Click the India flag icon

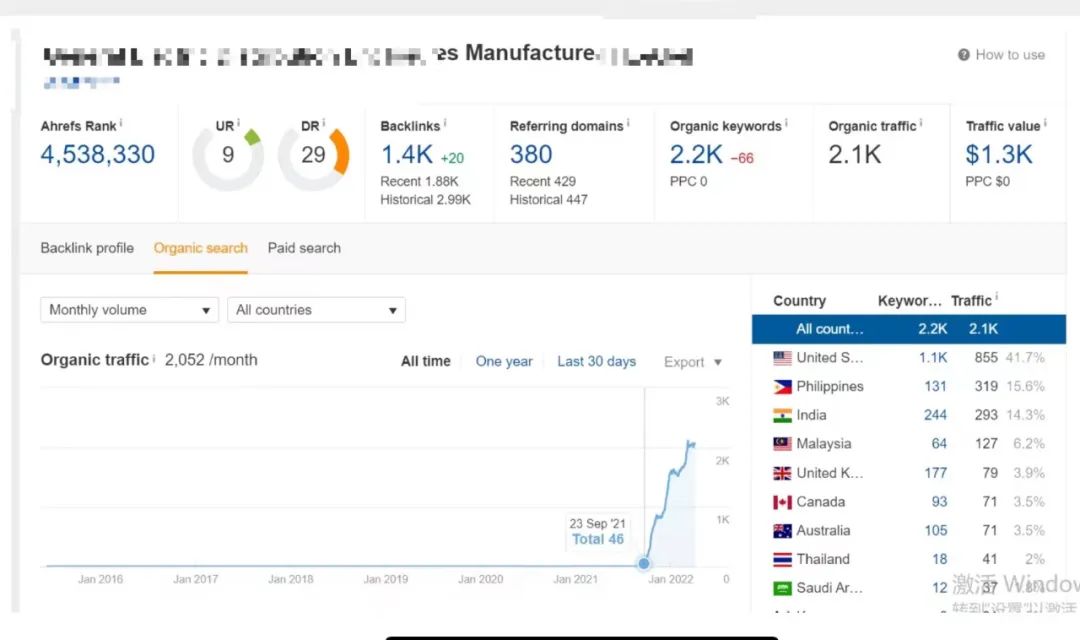coord(782,415)
